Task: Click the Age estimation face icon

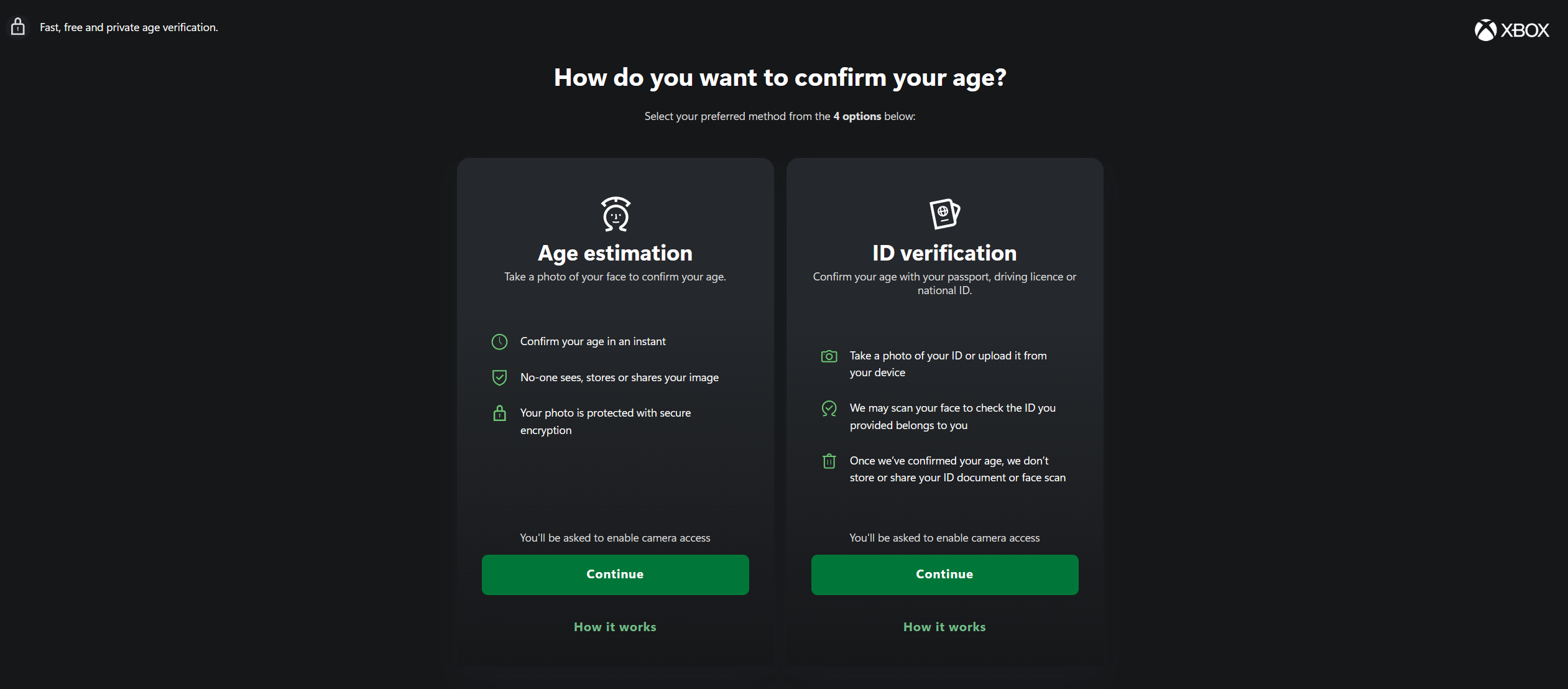Action: (616, 214)
